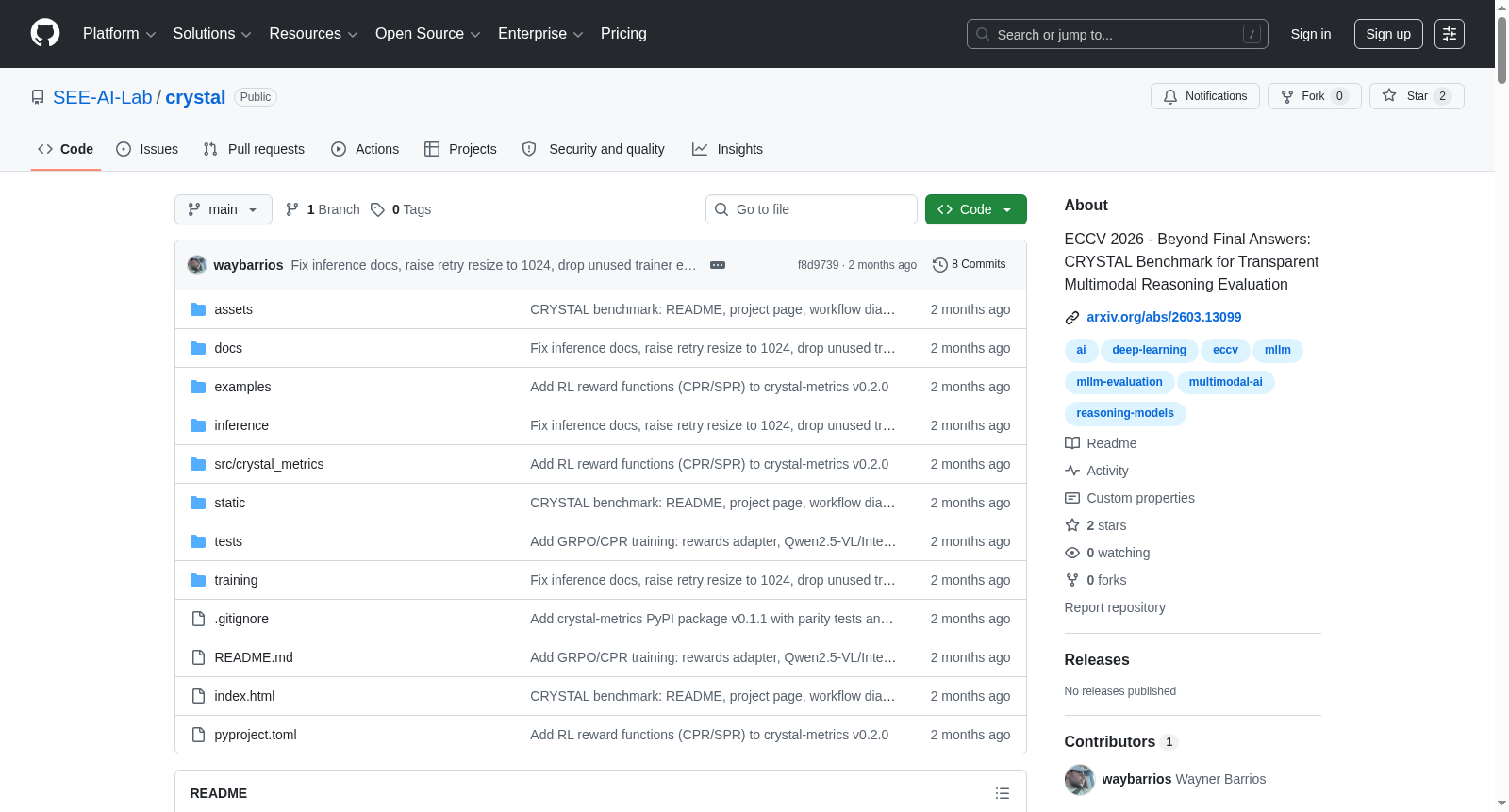Expand the Enterprise menu
The height and width of the screenshot is (812, 1509).
pos(540,34)
